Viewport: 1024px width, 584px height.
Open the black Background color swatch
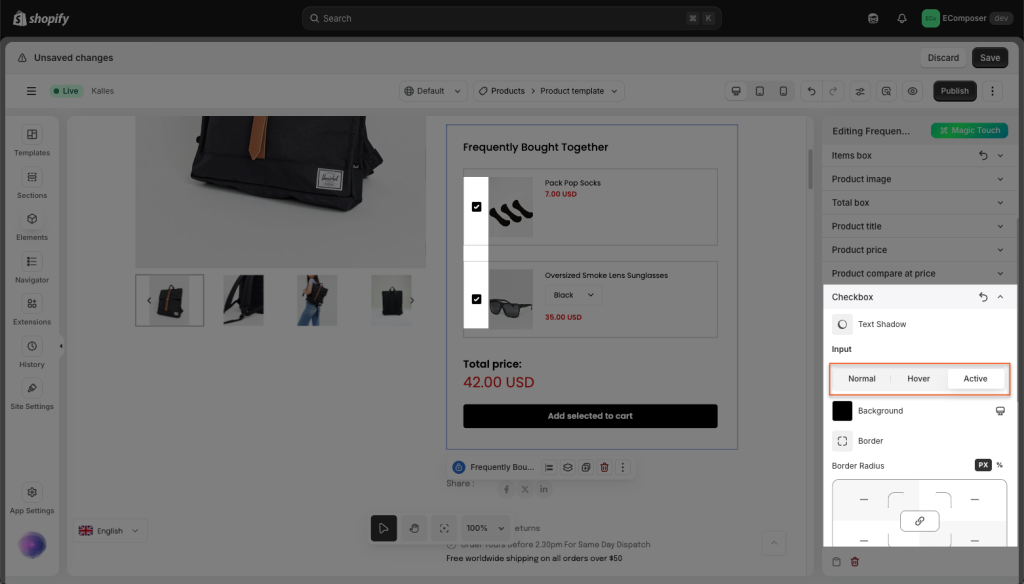[842, 411]
